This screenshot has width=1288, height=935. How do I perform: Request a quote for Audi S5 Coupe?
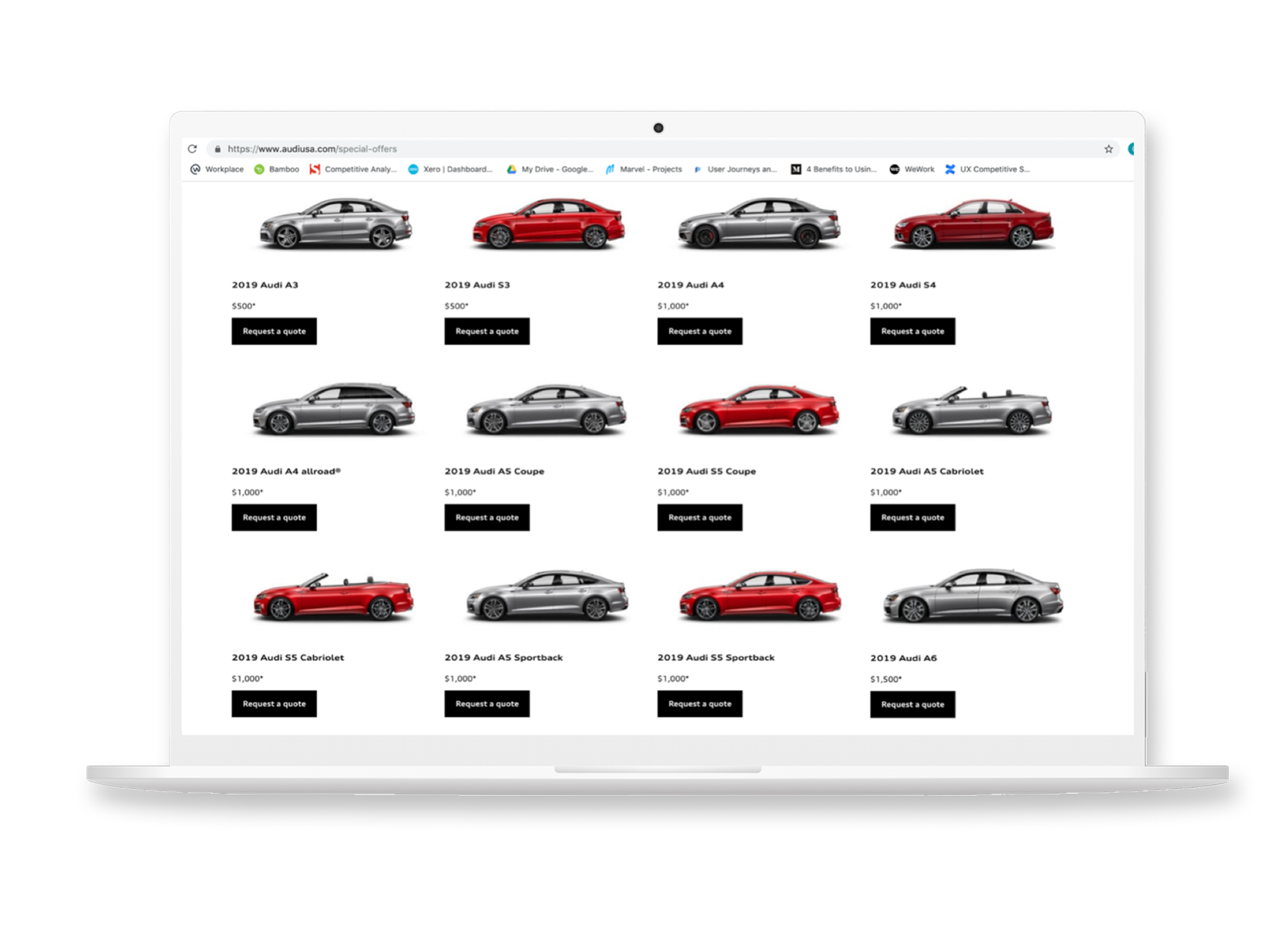point(699,517)
